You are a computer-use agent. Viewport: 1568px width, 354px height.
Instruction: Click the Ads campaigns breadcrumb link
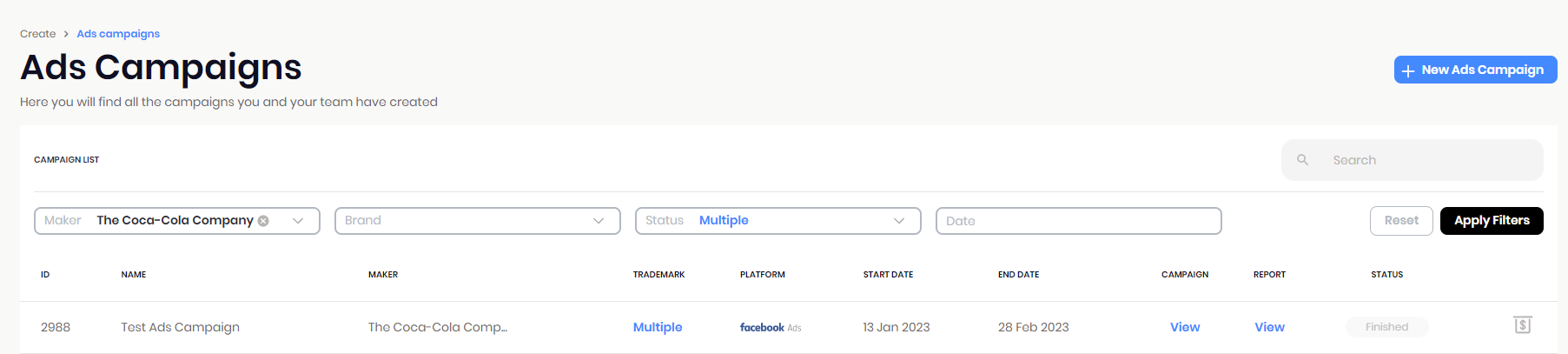click(118, 34)
